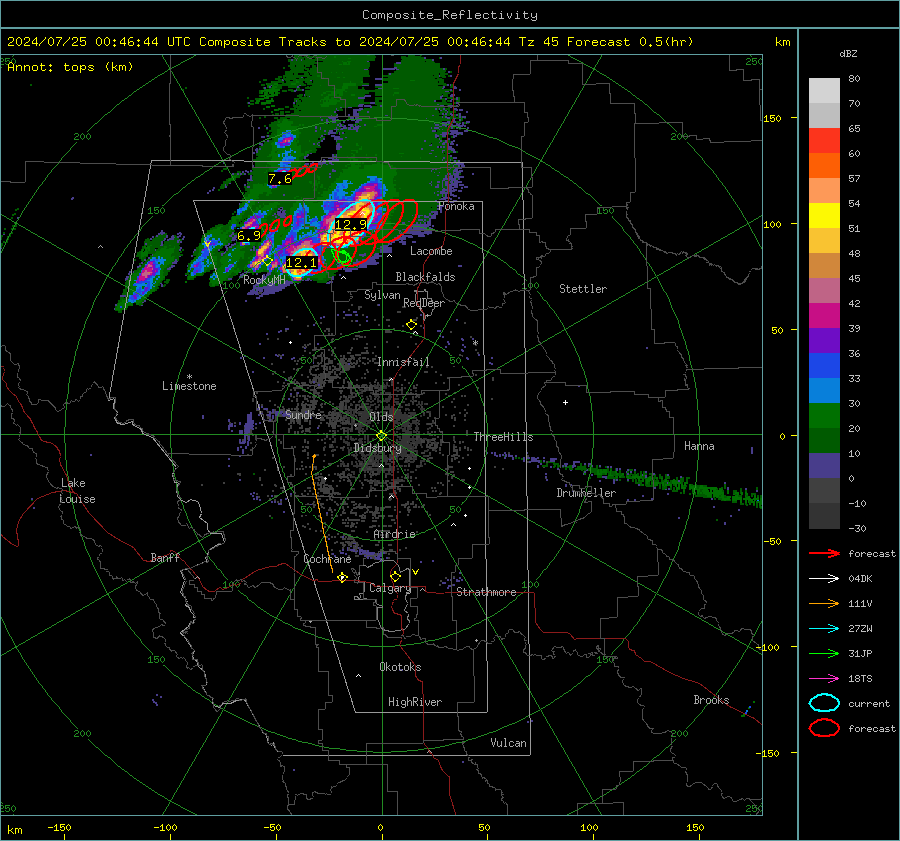Click the Sundre town label

point(303,414)
